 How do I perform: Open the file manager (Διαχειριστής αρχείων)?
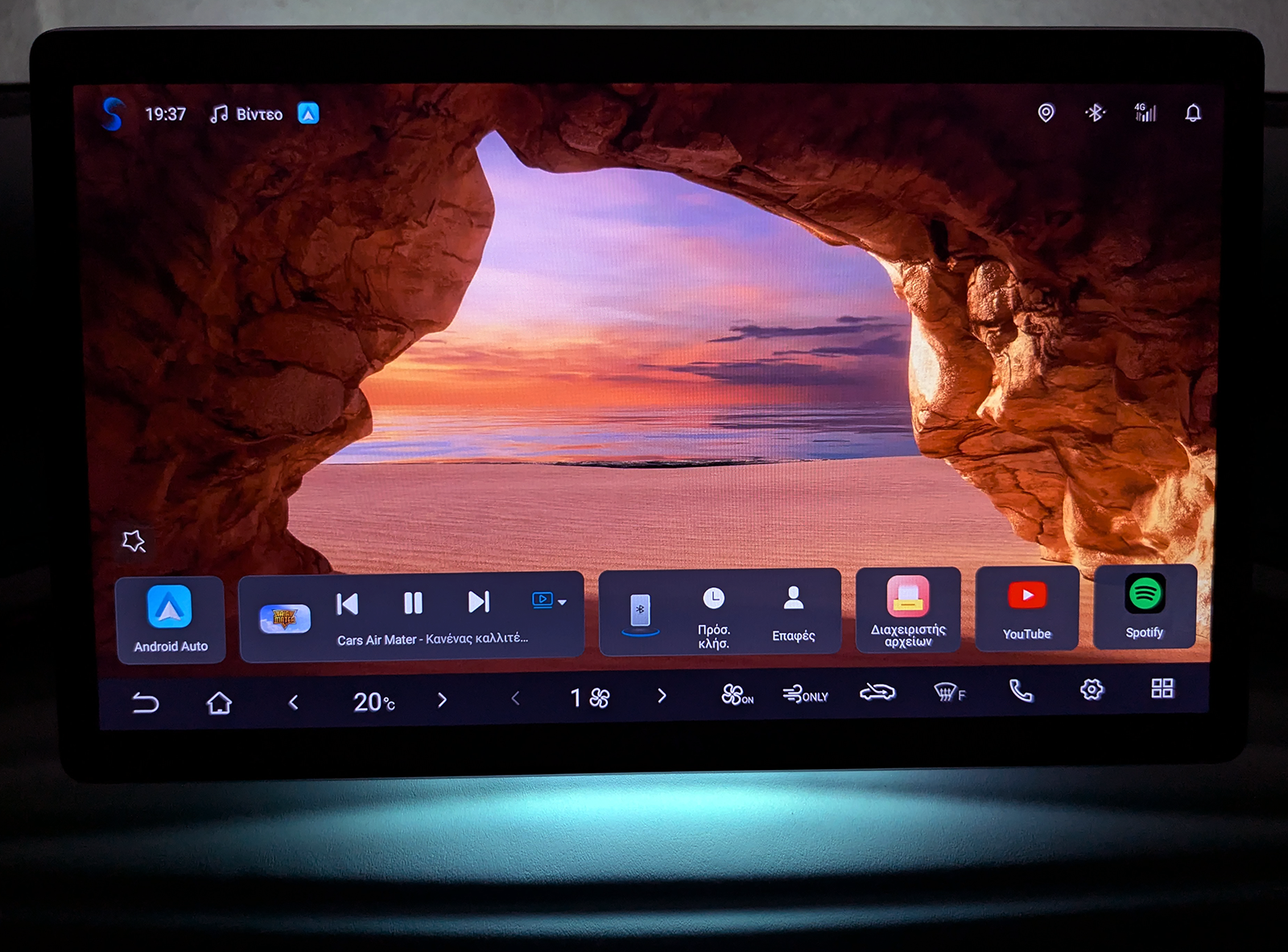click(x=908, y=610)
